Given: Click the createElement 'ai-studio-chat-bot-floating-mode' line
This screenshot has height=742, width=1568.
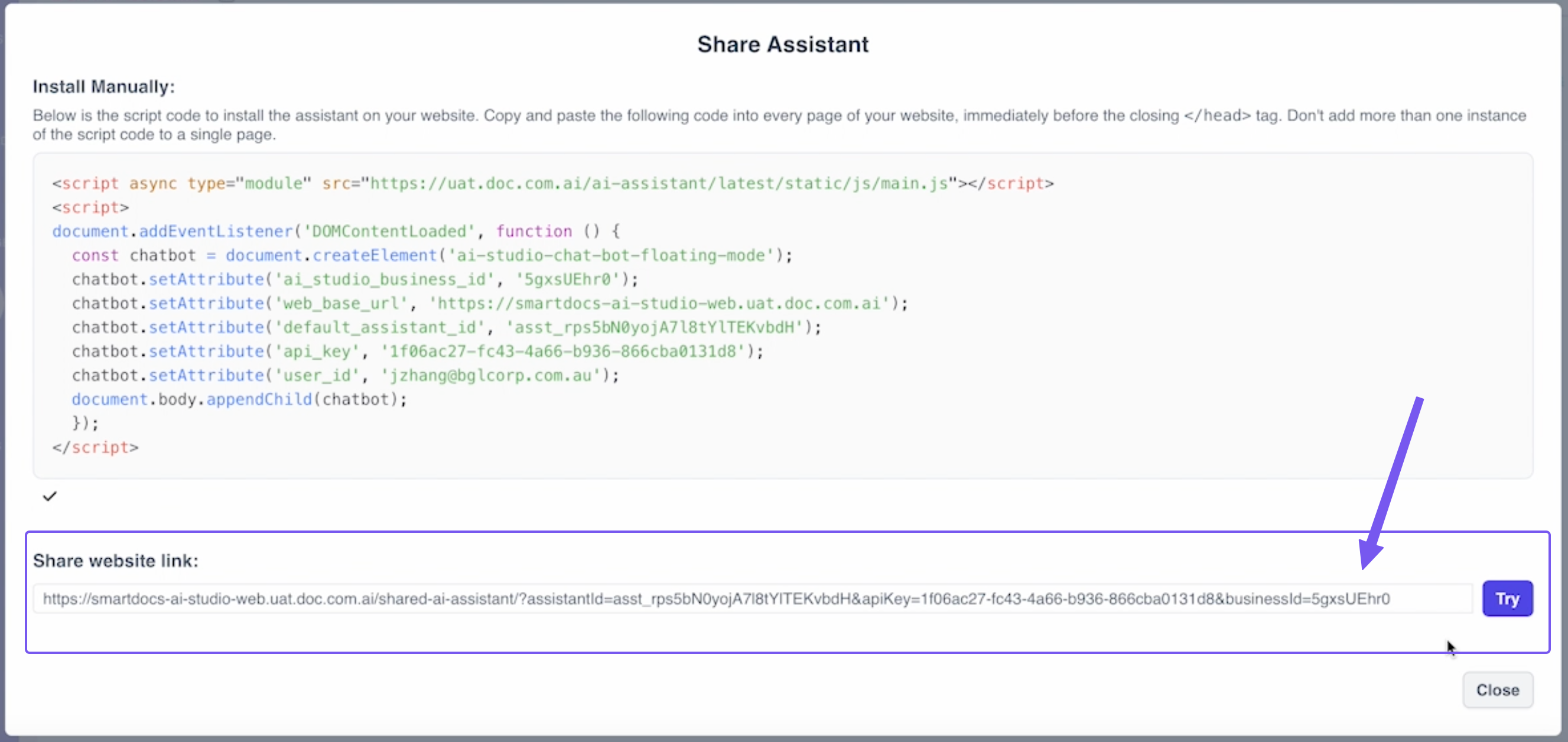Looking at the screenshot, I should [x=432, y=255].
